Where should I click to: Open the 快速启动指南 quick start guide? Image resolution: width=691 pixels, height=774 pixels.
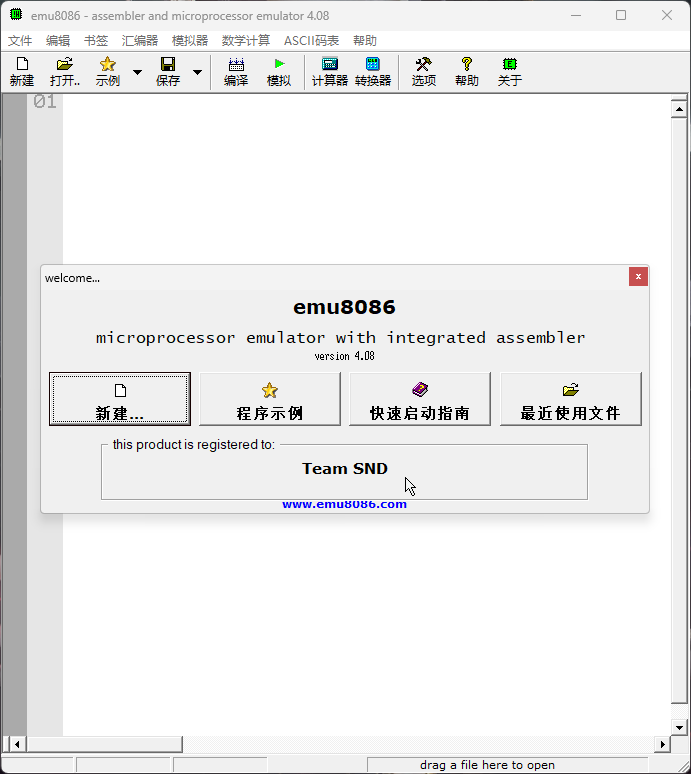coord(420,399)
